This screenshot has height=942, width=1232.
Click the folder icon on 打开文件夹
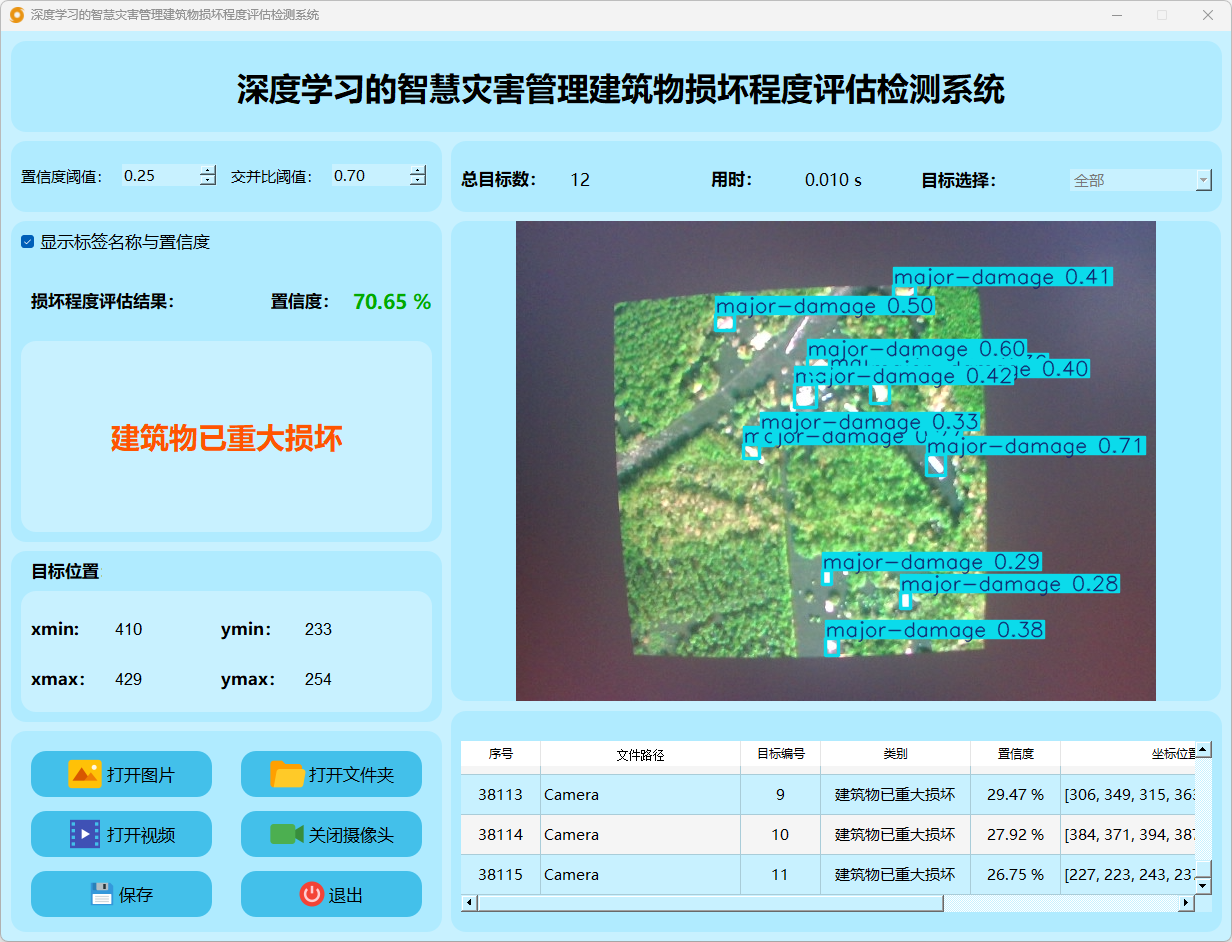pos(287,774)
